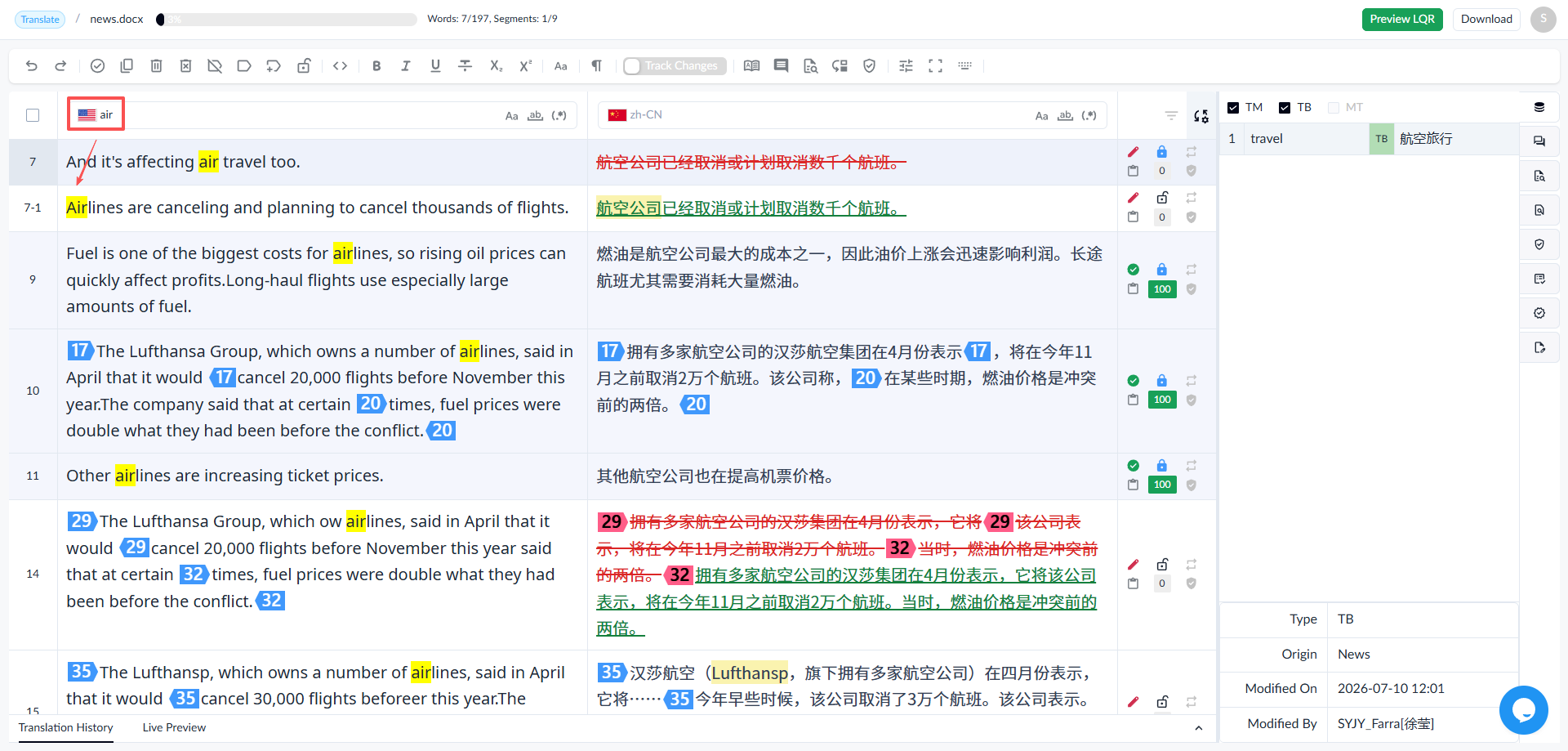Open the segment filter options

coord(1171,116)
